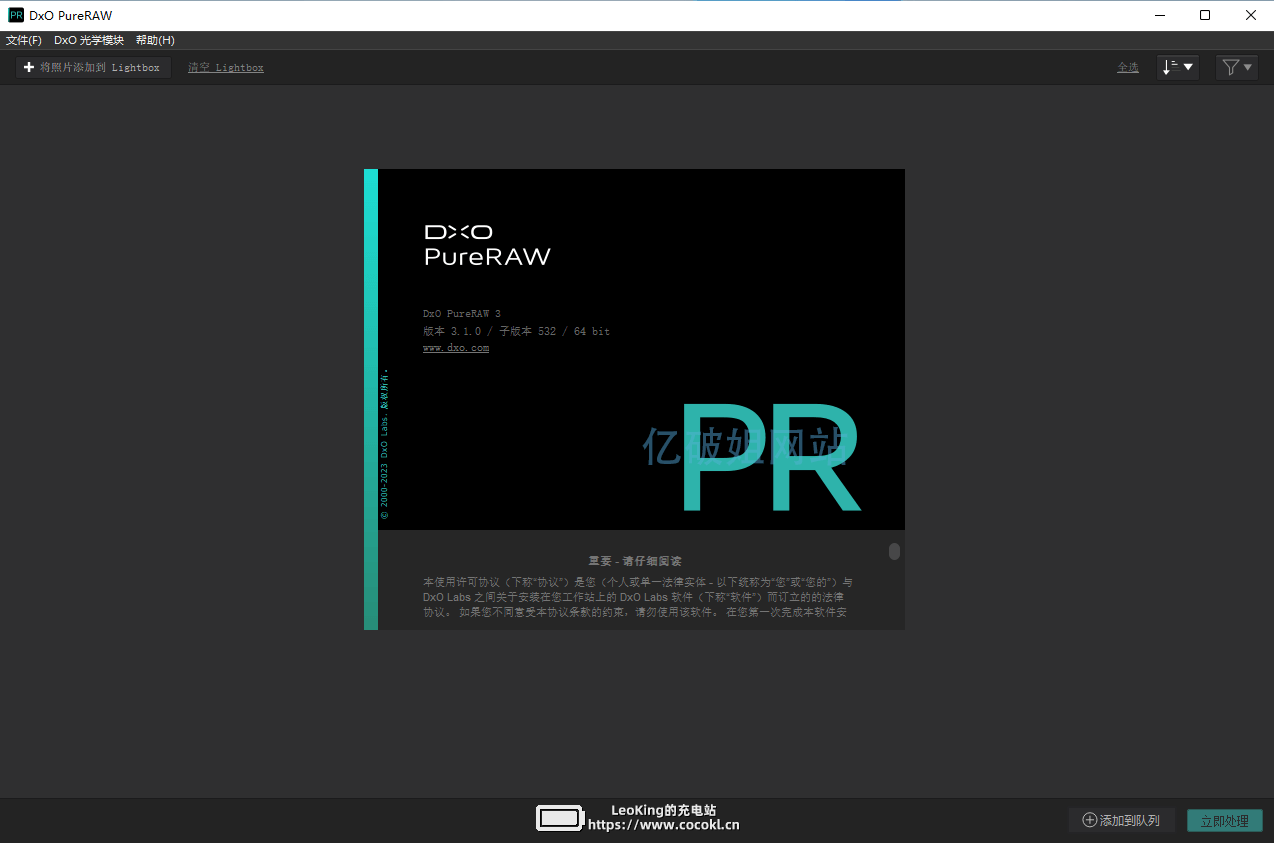Image resolution: width=1274 pixels, height=843 pixels.
Task: Open the filter funnel dropdown
Action: click(1237, 67)
